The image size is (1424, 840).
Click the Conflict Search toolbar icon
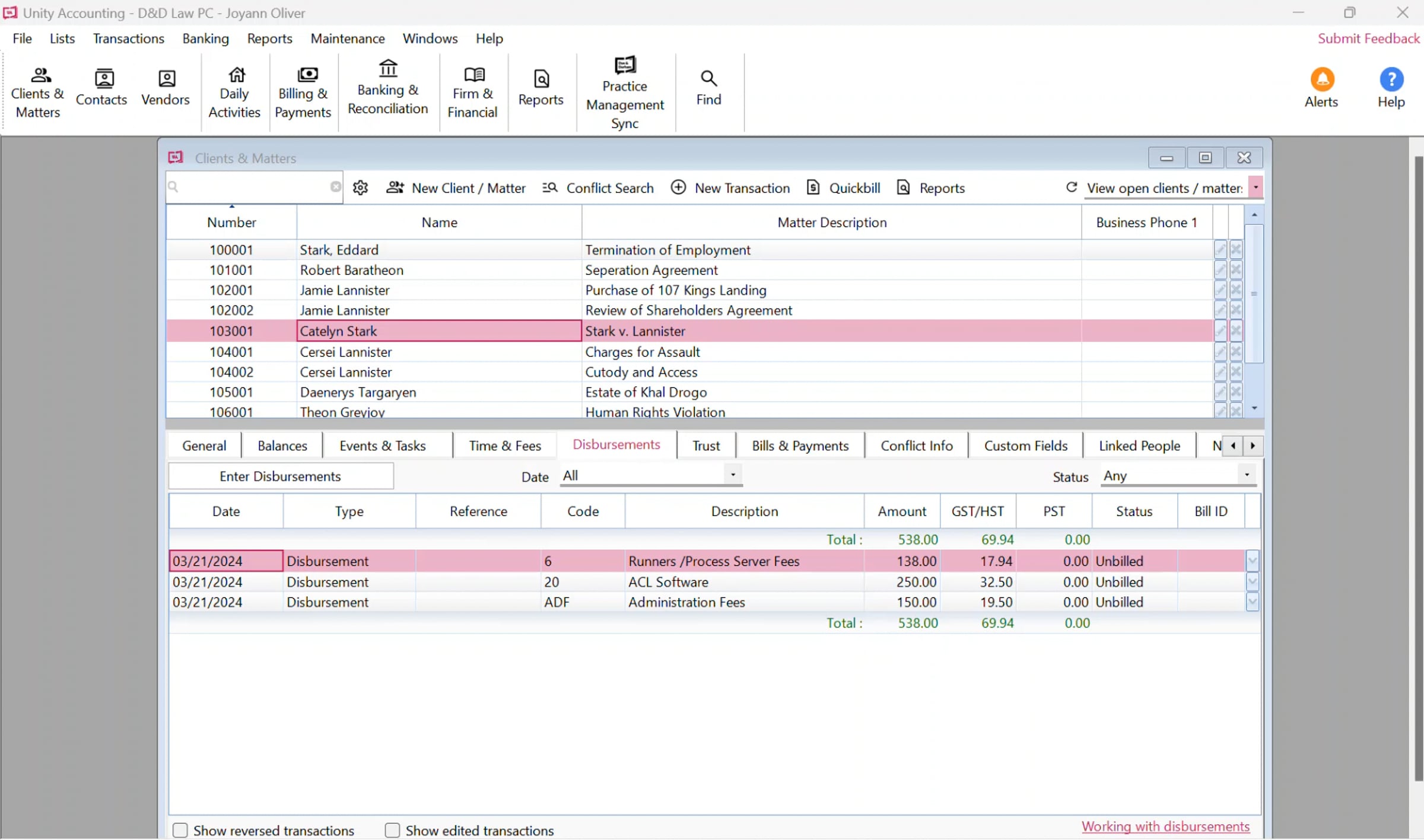pos(550,188)
